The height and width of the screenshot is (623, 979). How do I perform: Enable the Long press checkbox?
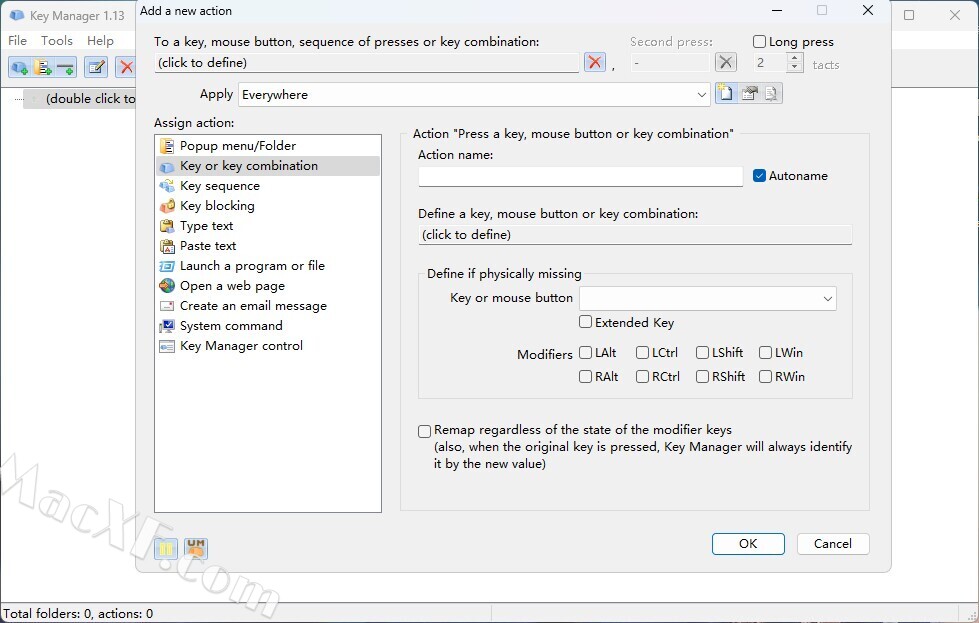(759, 42)
